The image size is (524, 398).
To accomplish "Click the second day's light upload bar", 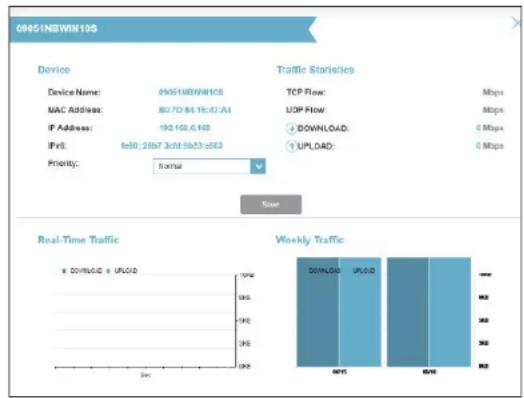I will (450, 312).
